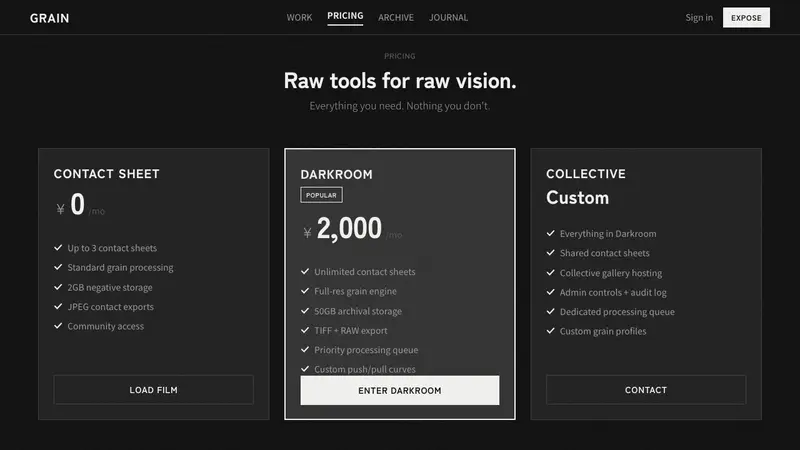Image resolution: width=800 pixels, height=450 pixels.
Task: Click the 2,000 price figure
Action: click(x=349, y=228)
